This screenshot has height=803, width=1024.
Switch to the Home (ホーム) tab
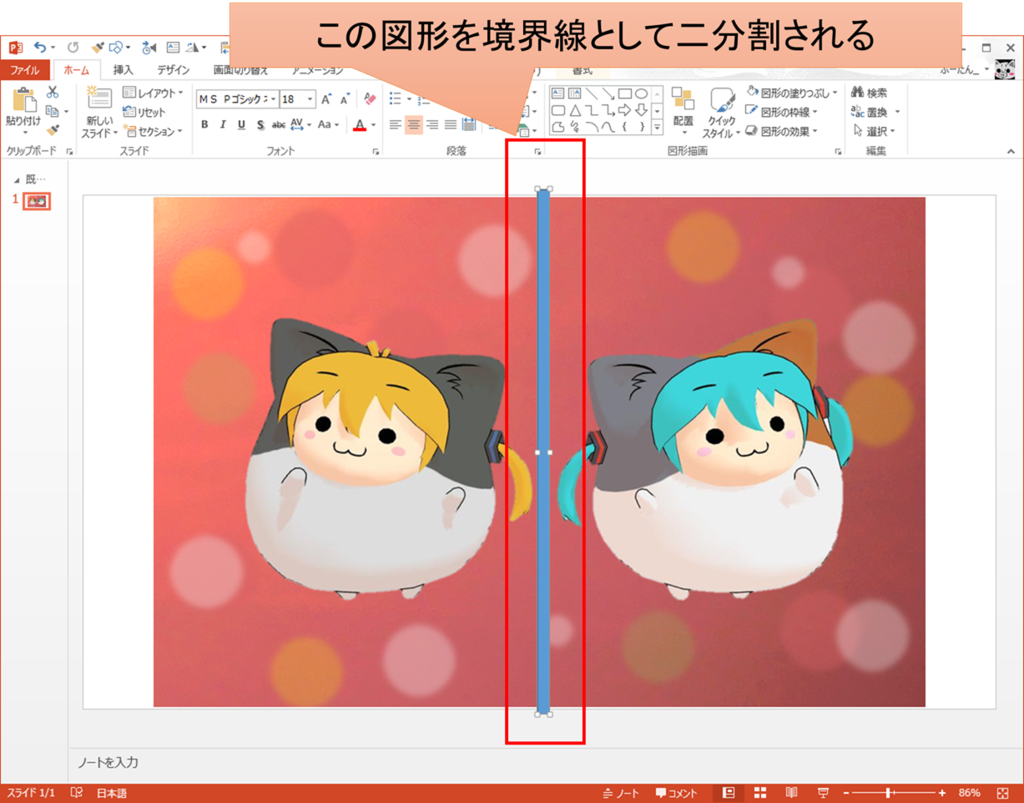point(76,70)
